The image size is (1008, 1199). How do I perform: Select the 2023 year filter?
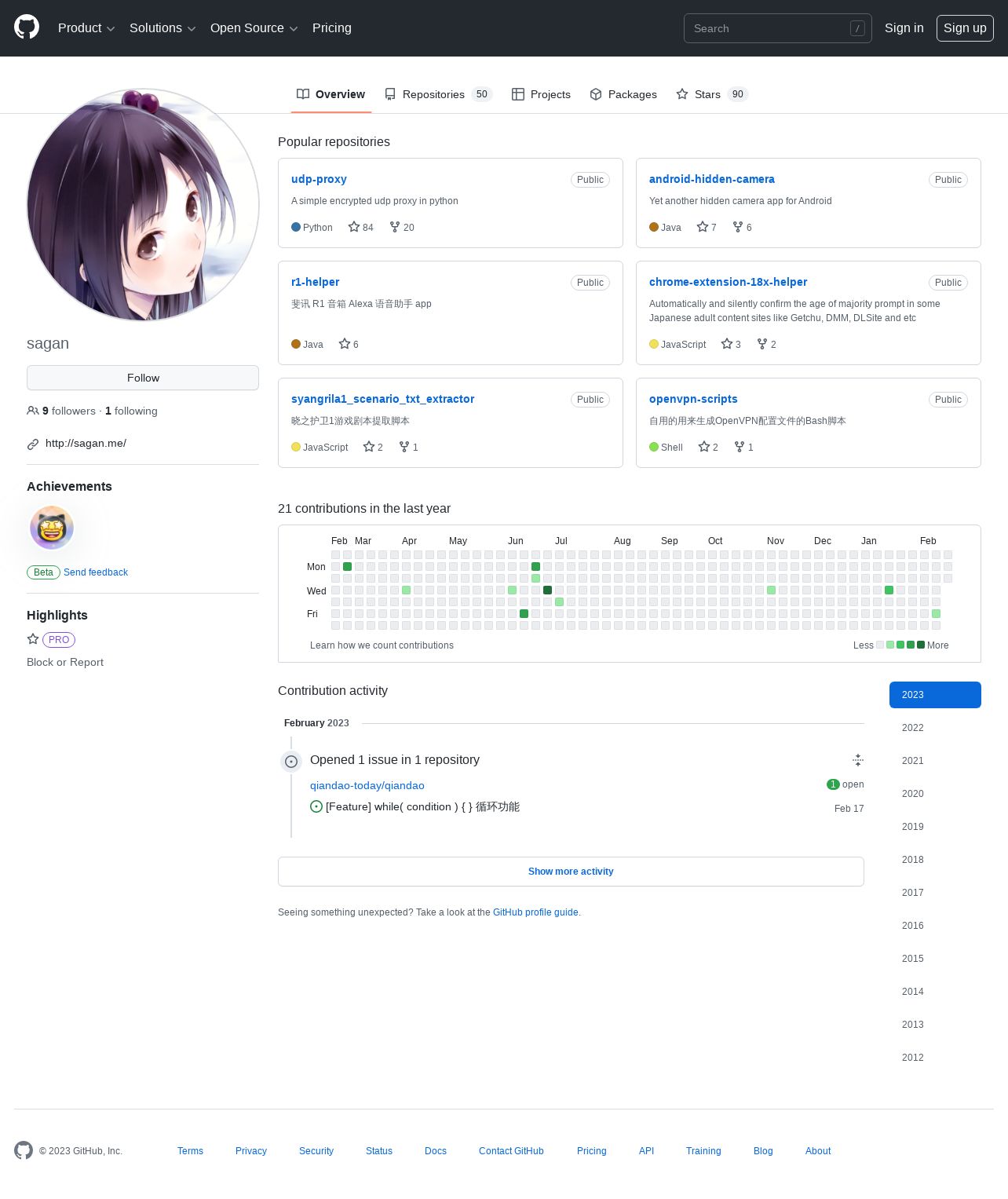935,695
